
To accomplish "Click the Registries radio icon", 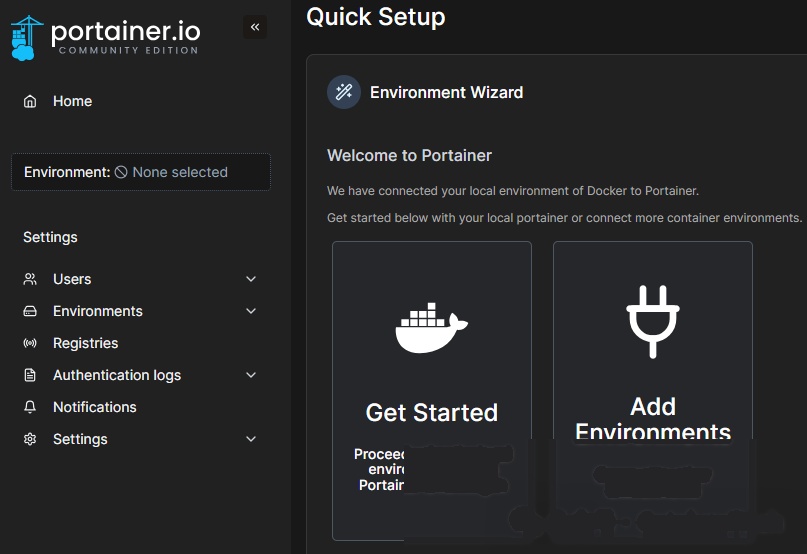I will click(x=30, y=343).
